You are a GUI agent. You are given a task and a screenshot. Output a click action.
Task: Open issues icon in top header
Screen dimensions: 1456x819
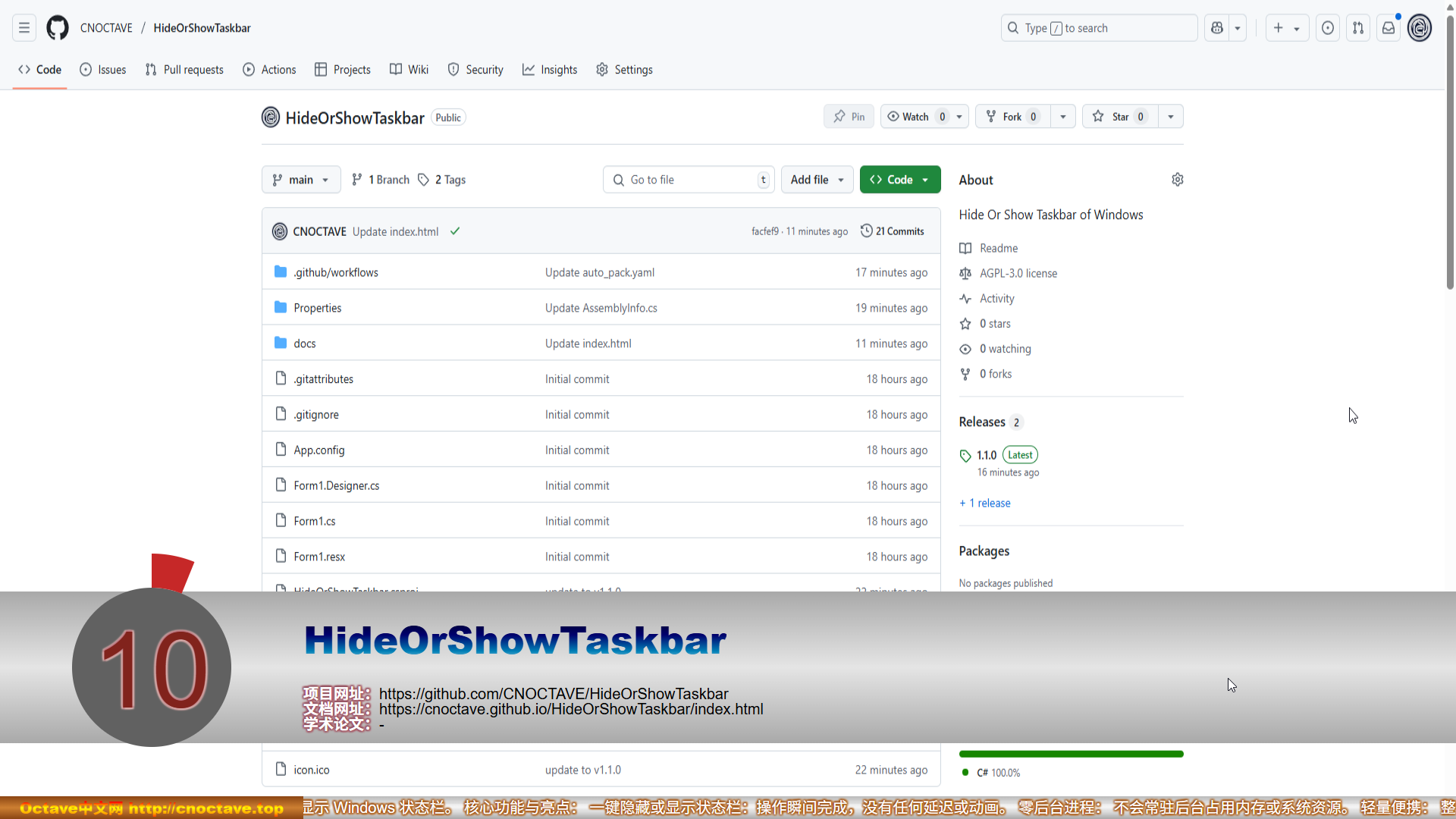click(x=1328, y=28)
